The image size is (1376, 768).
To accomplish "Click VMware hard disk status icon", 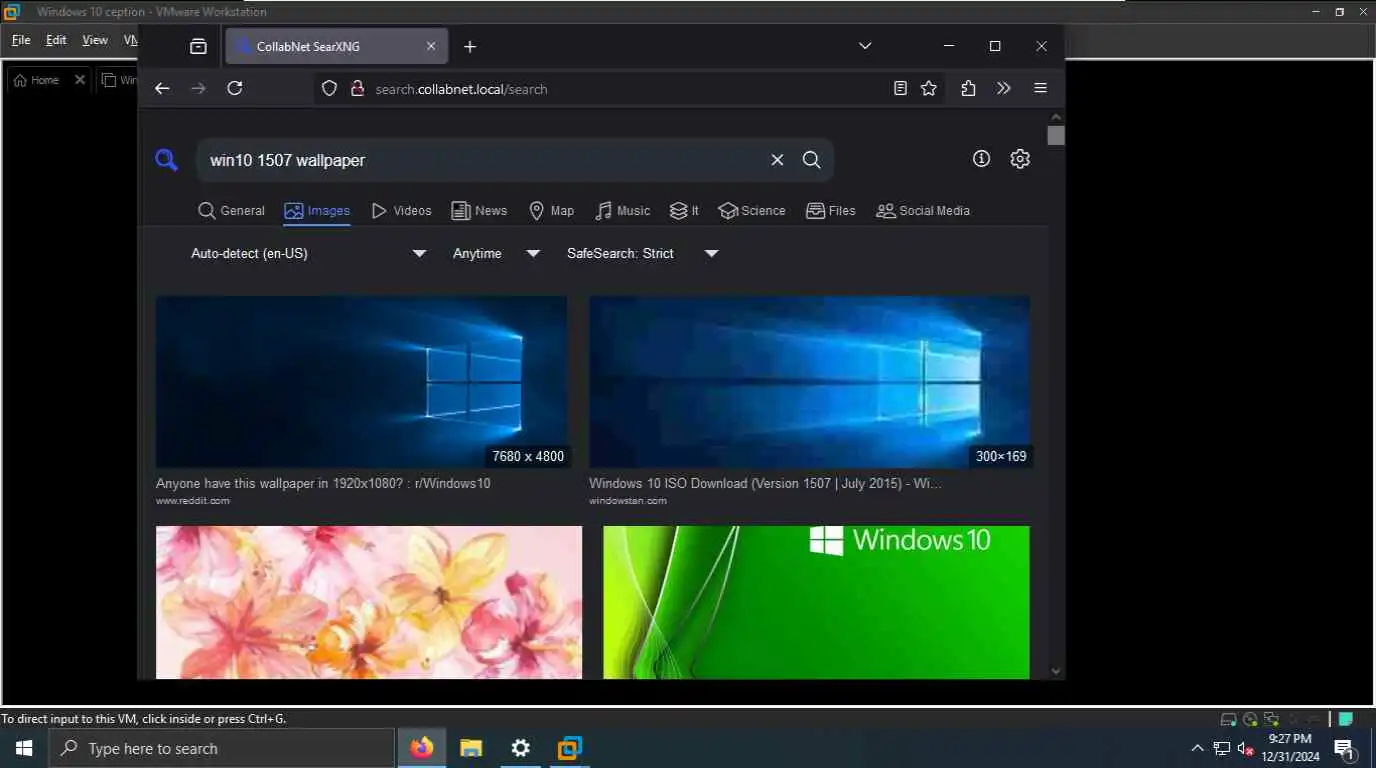I will pyautogui.click(x=1229, y=719).
